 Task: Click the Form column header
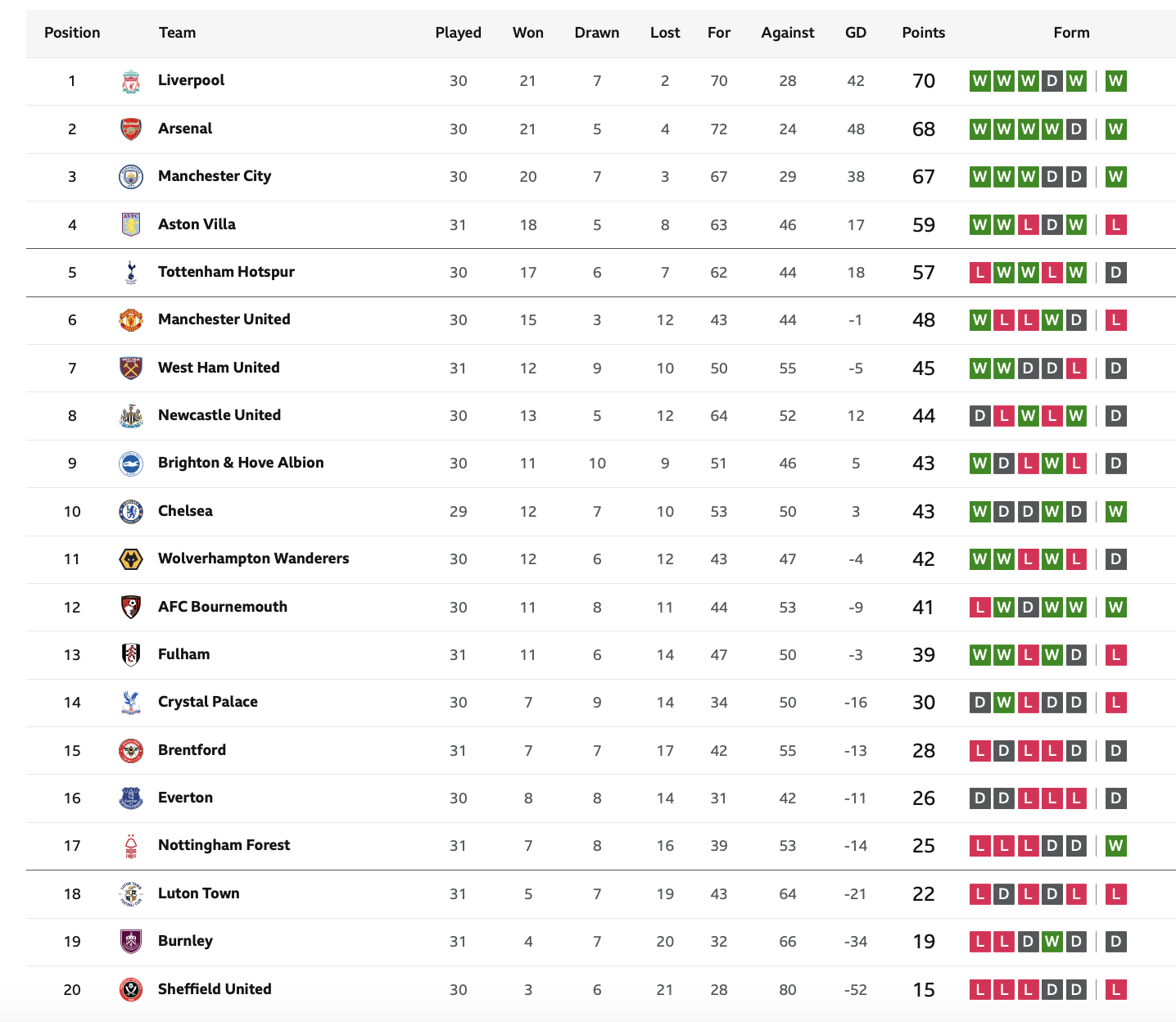click(1071, 33)
